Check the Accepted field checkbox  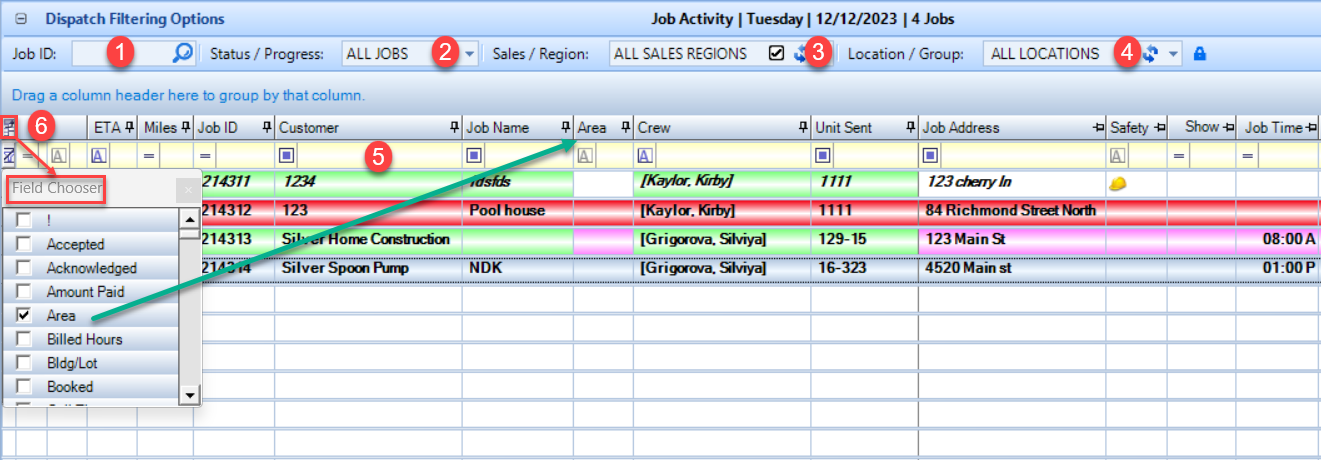[24, 244]
